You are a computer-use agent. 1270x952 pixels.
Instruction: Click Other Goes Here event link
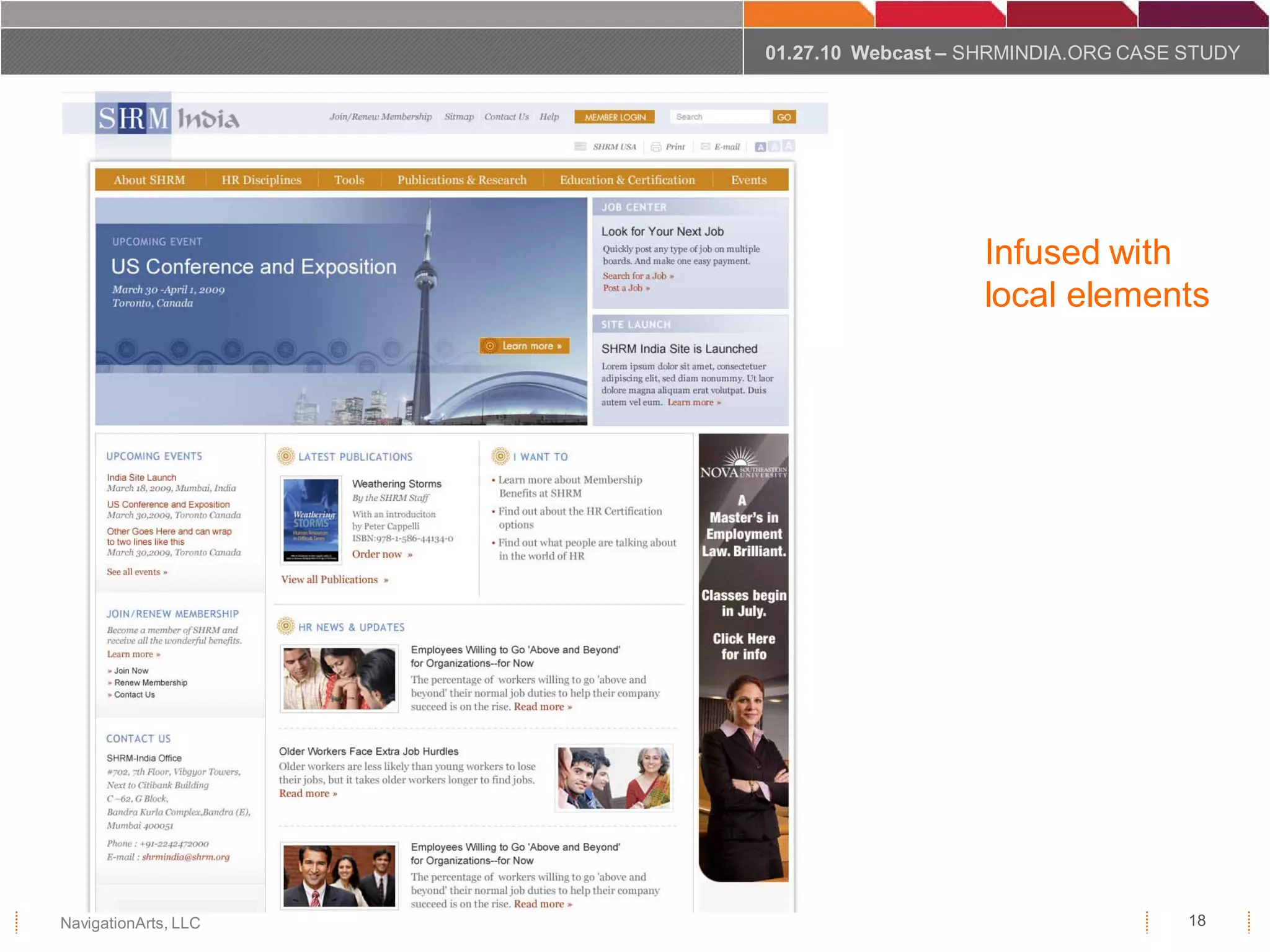click(169, 537)
